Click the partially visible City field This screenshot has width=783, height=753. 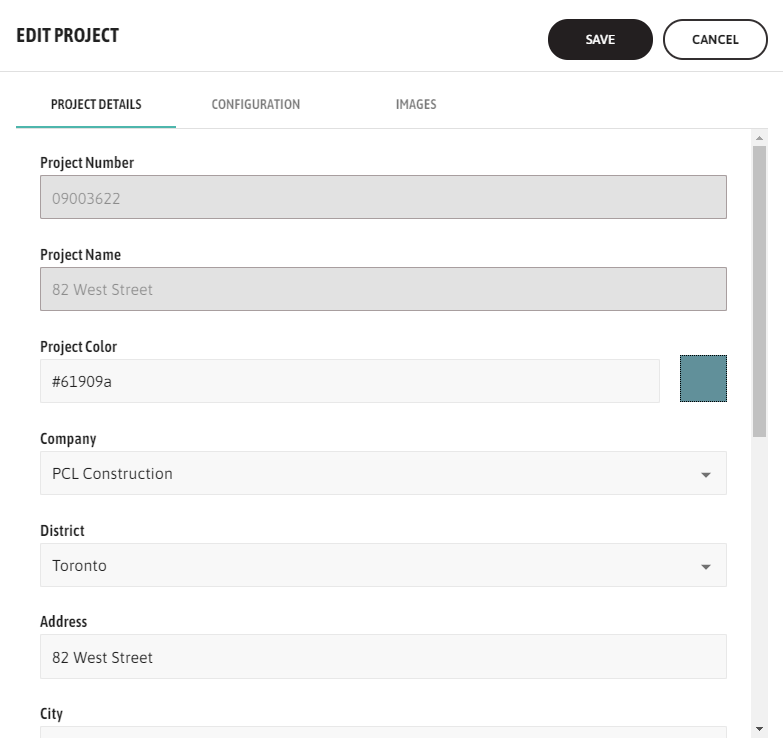click(383, 732)
